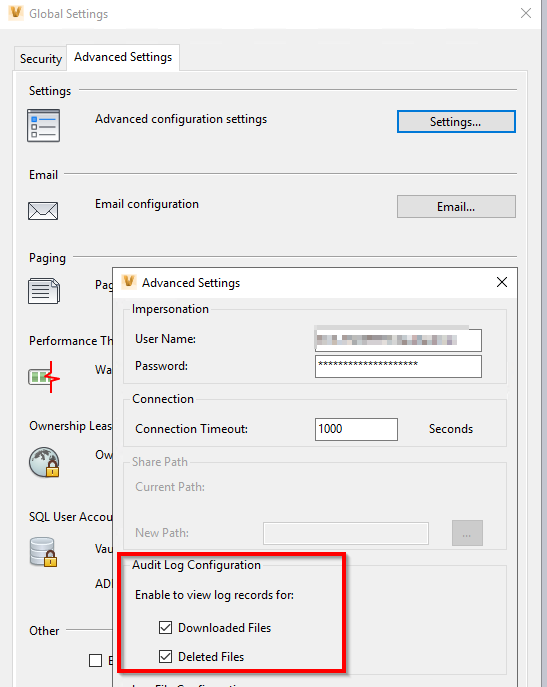Click the impersonation User Name field
This screenshot has height=687, width=547.
(x=398, y=340)
